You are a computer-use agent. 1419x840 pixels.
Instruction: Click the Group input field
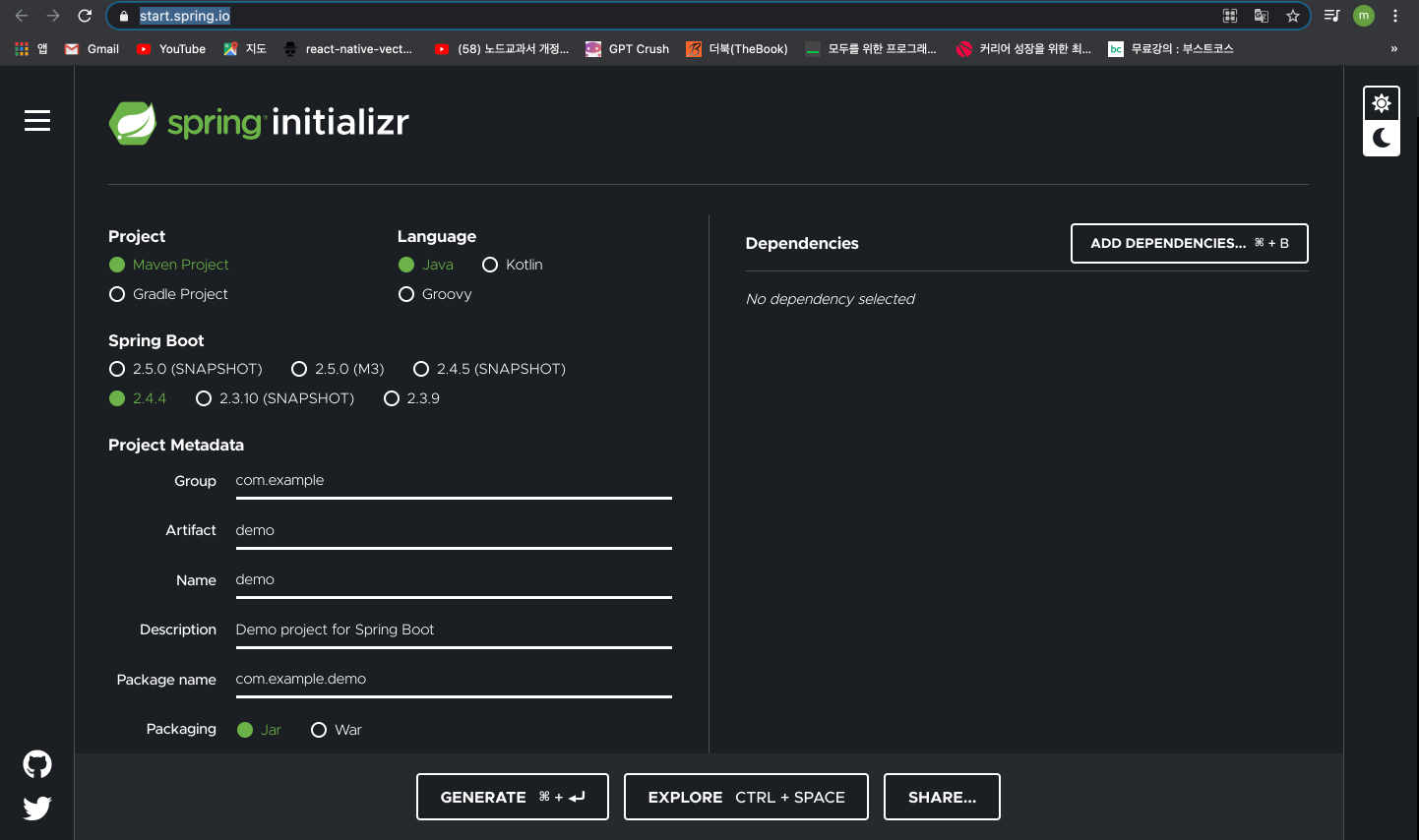click(x=454, y=481)
